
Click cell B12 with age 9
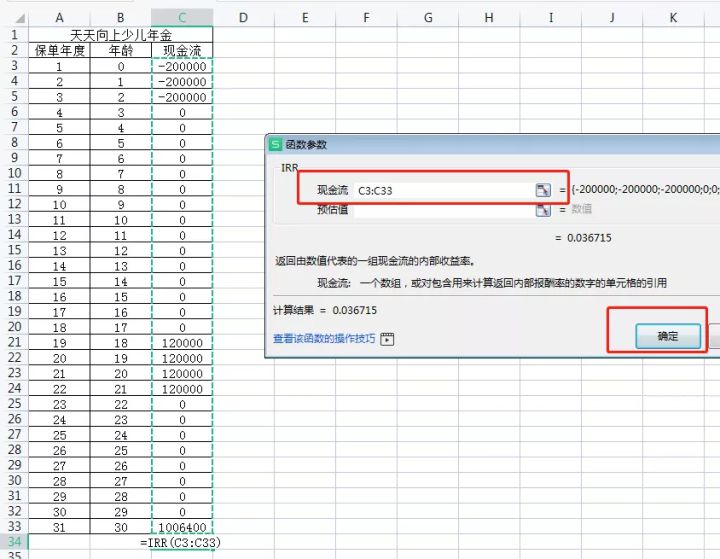click(x=120, y=204)
